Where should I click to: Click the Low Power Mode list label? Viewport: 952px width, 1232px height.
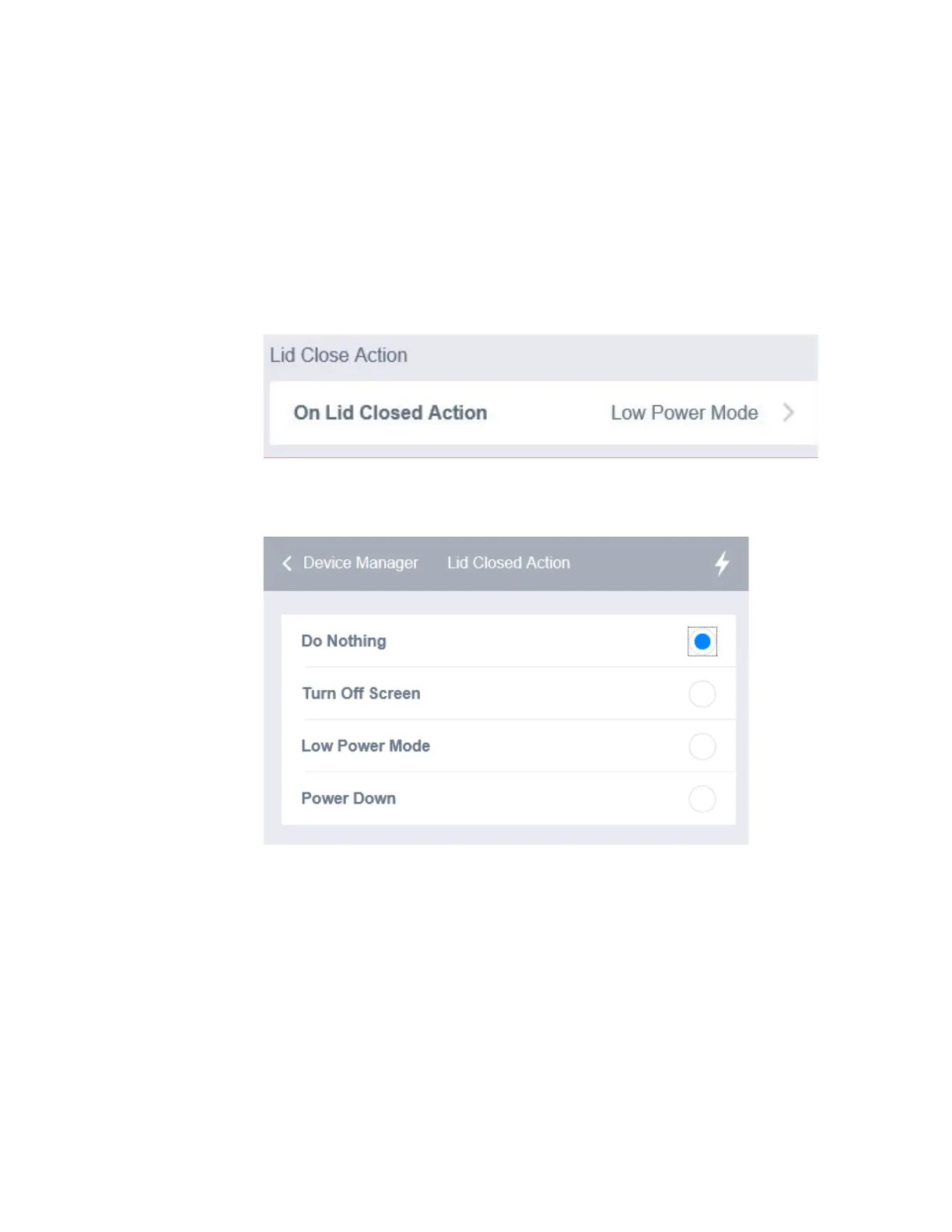click(x=366, y=746)
